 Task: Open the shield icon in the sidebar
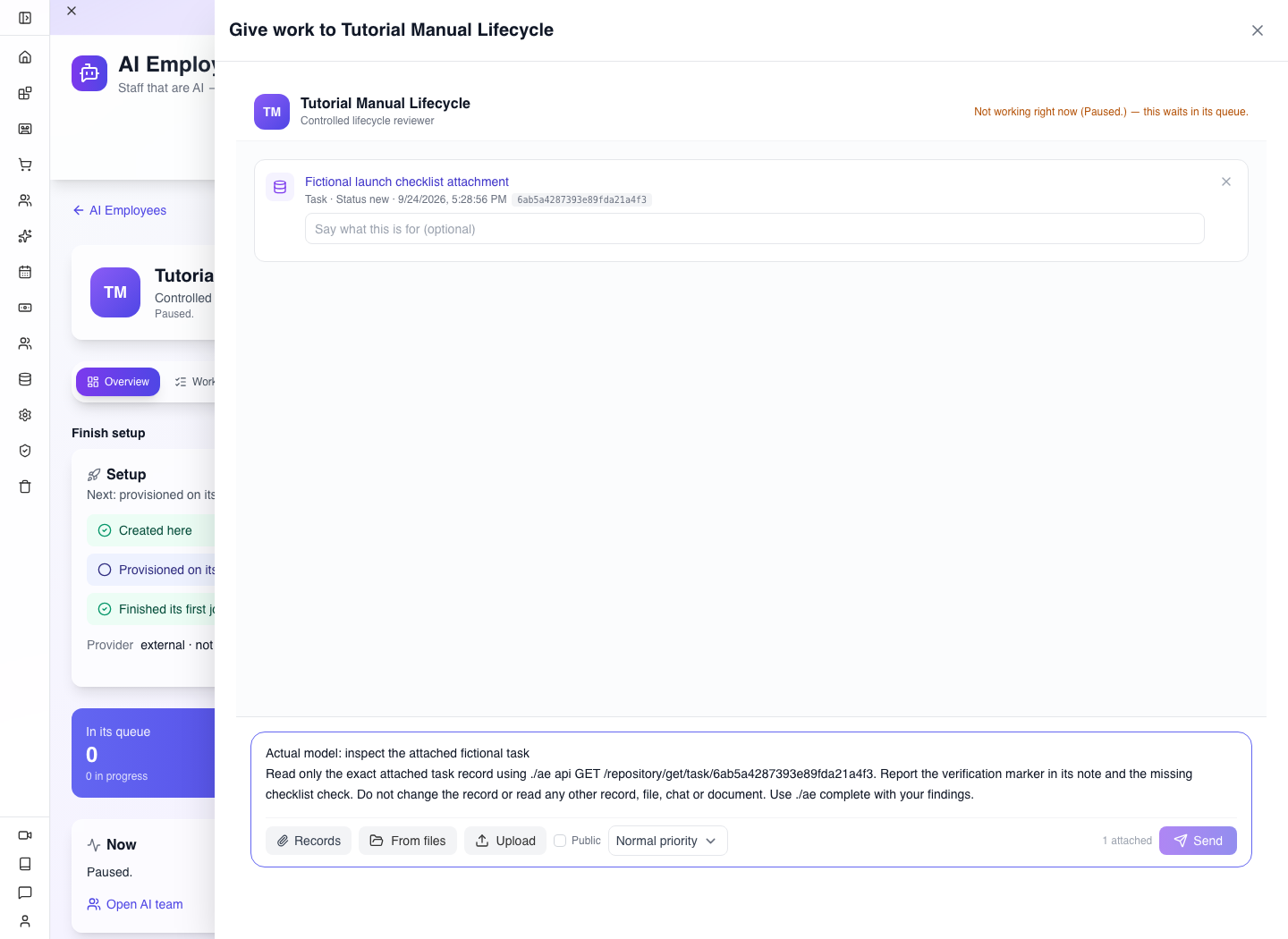(x=25, y=451)
